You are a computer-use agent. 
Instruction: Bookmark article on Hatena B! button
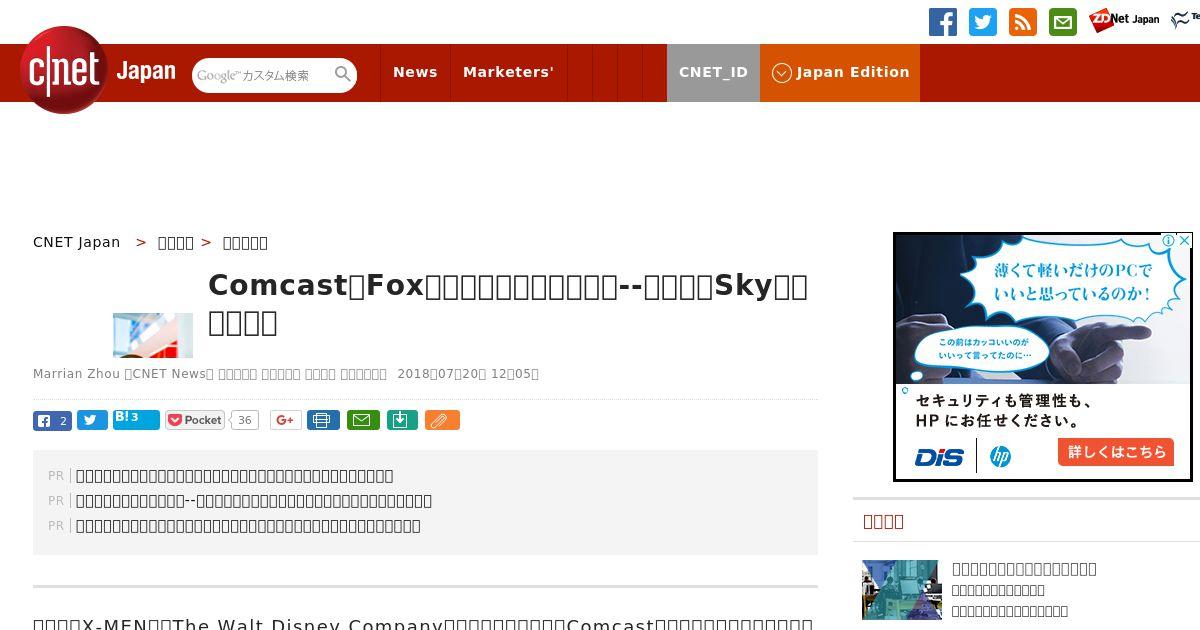click(136, 420)
